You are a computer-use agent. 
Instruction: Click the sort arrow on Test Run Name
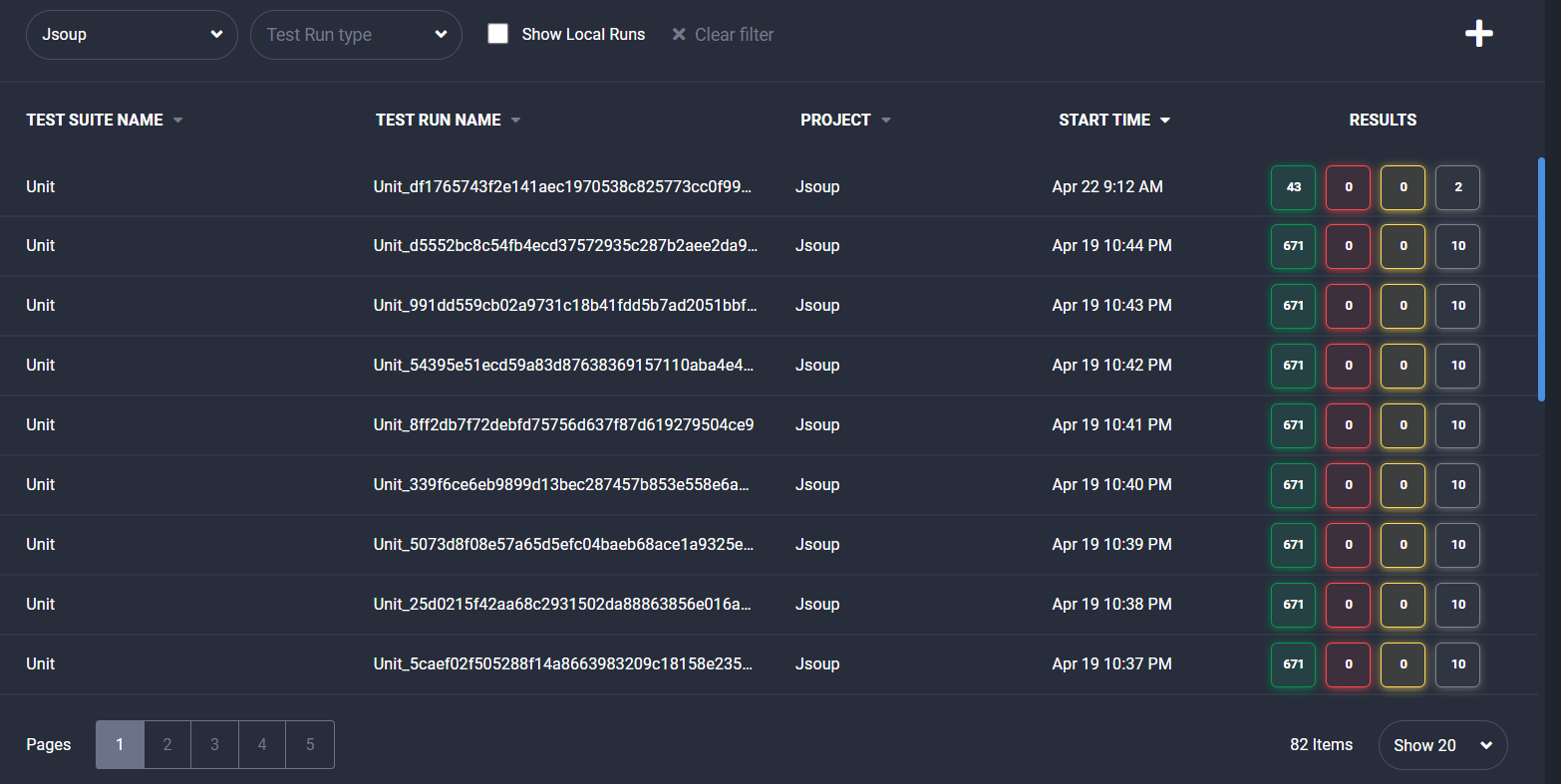tap(516, 120)
